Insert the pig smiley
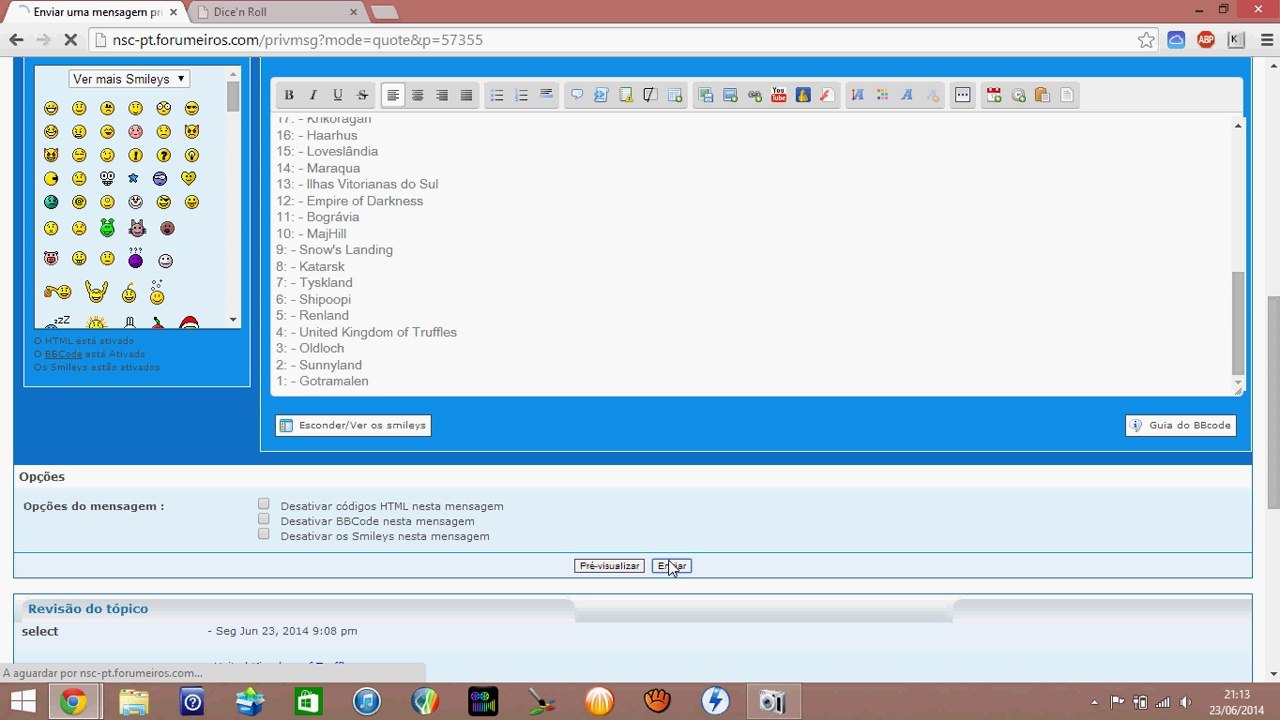This screenshot has height=720, width=1280. tap(51, 258)
